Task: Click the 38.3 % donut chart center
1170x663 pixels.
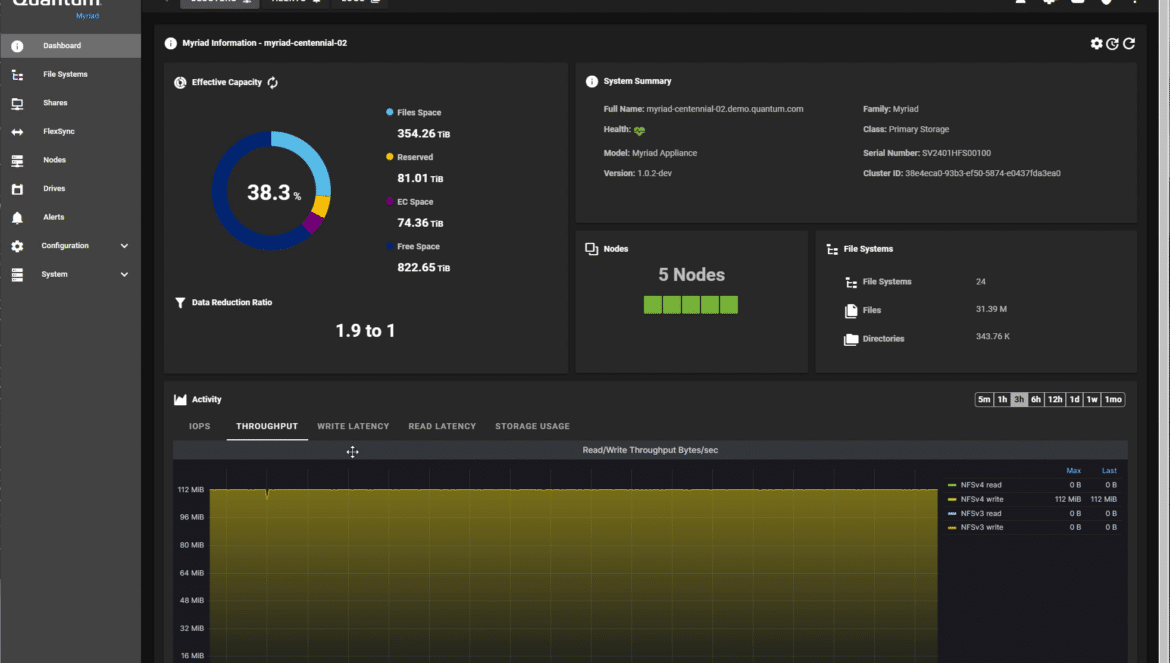Action: (x=272, y=192)
